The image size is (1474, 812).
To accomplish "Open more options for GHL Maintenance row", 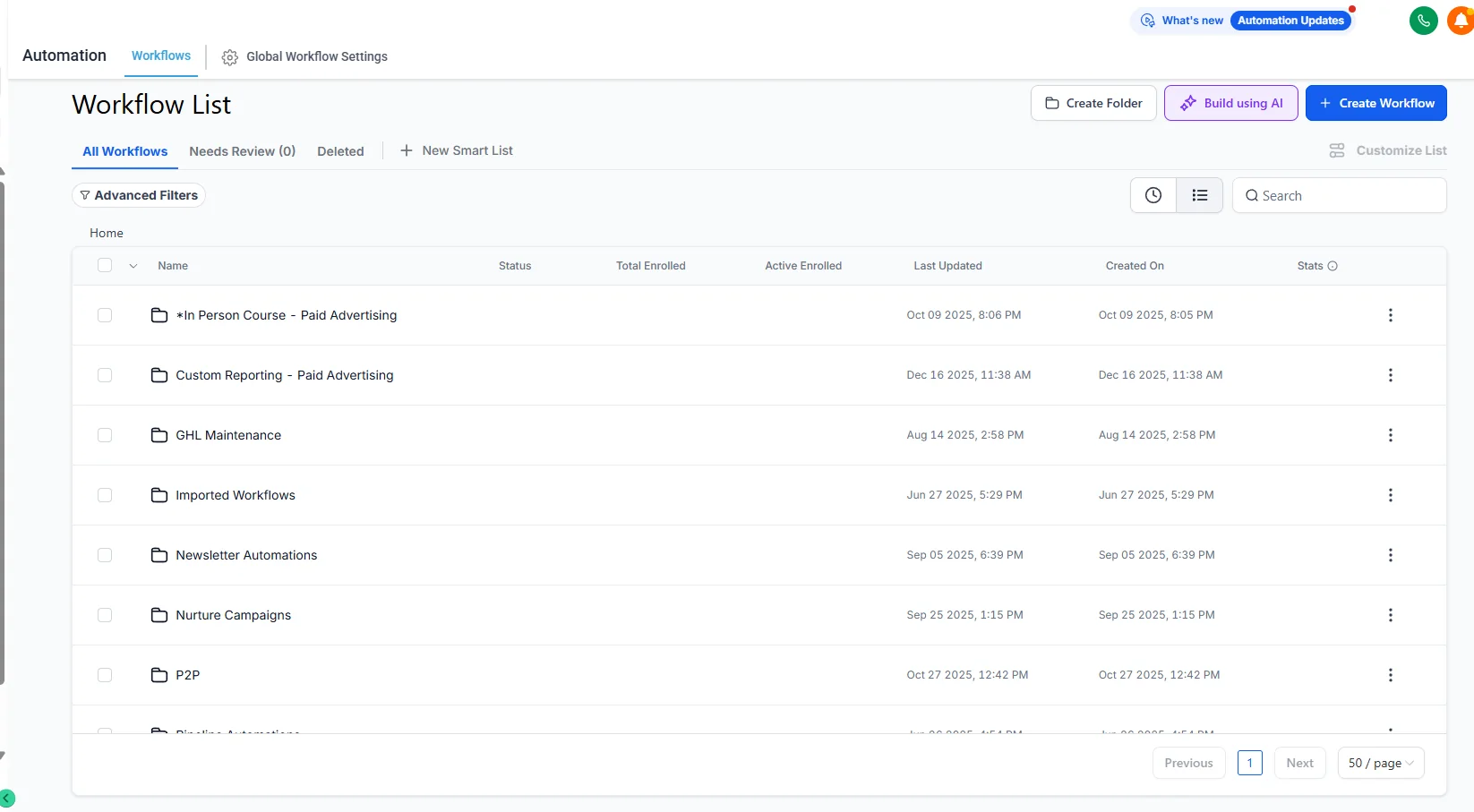I will [x=1391, y=435].
